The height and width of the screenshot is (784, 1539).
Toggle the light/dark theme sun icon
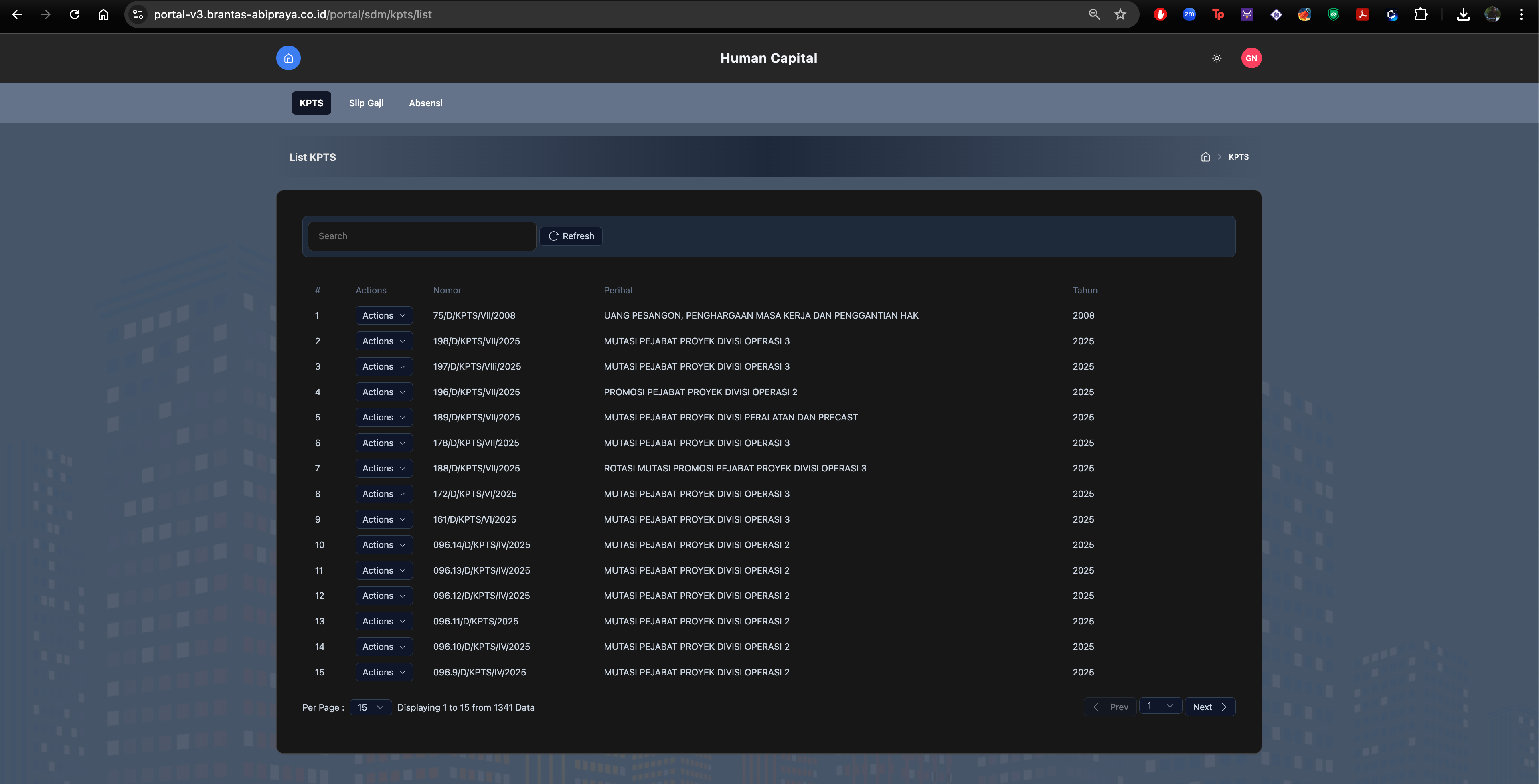coord(1216,58)
